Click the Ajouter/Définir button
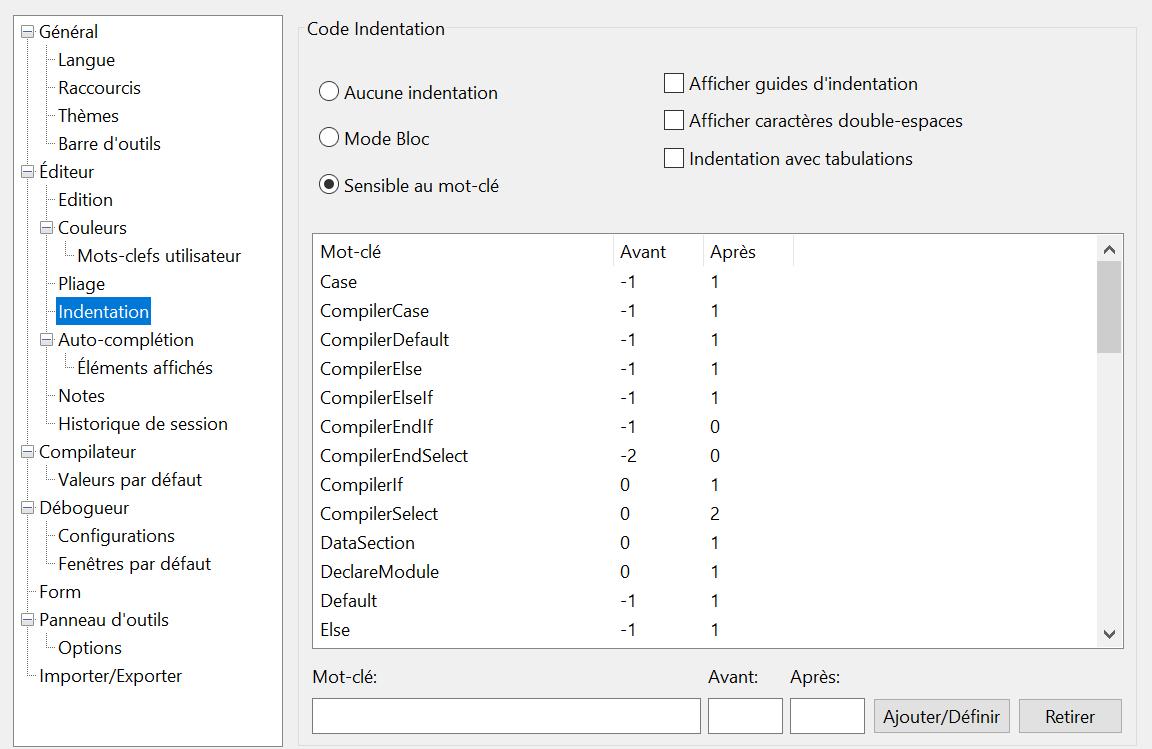Image resolution: width=1152 pixels, height=749 pixels. click(941, 717)
